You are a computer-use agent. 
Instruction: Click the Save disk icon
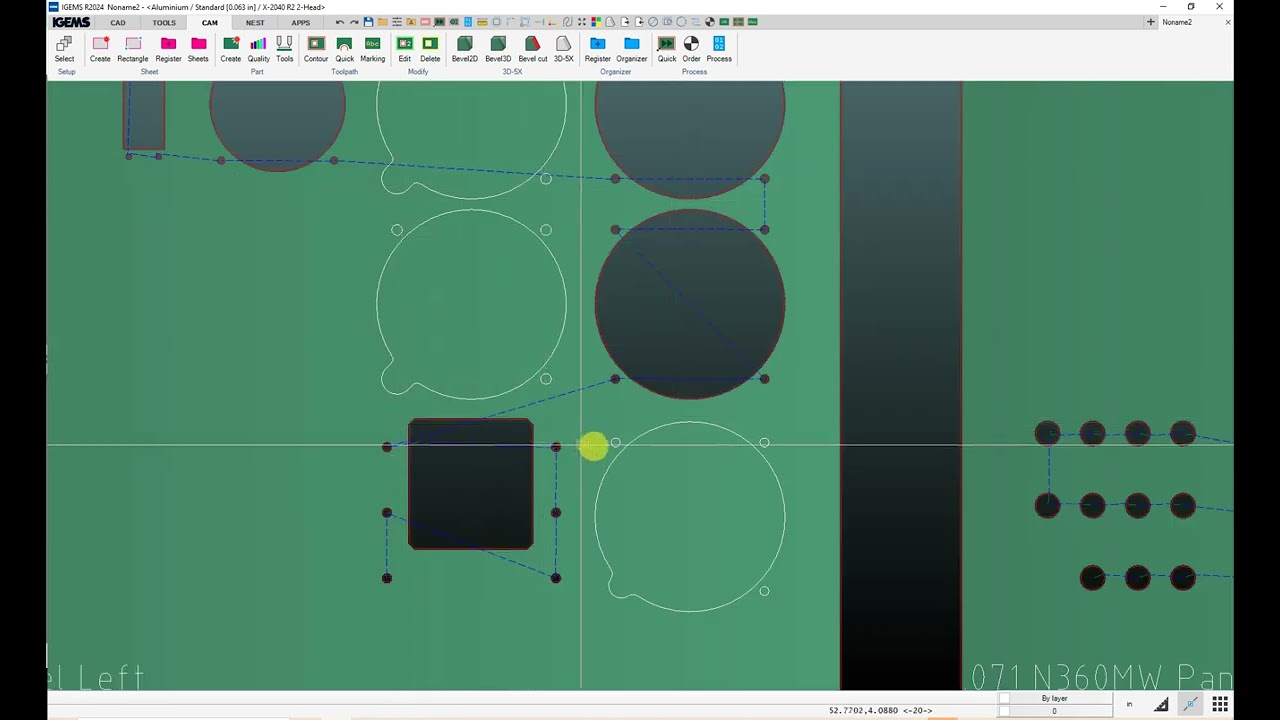tap(368, 22)
